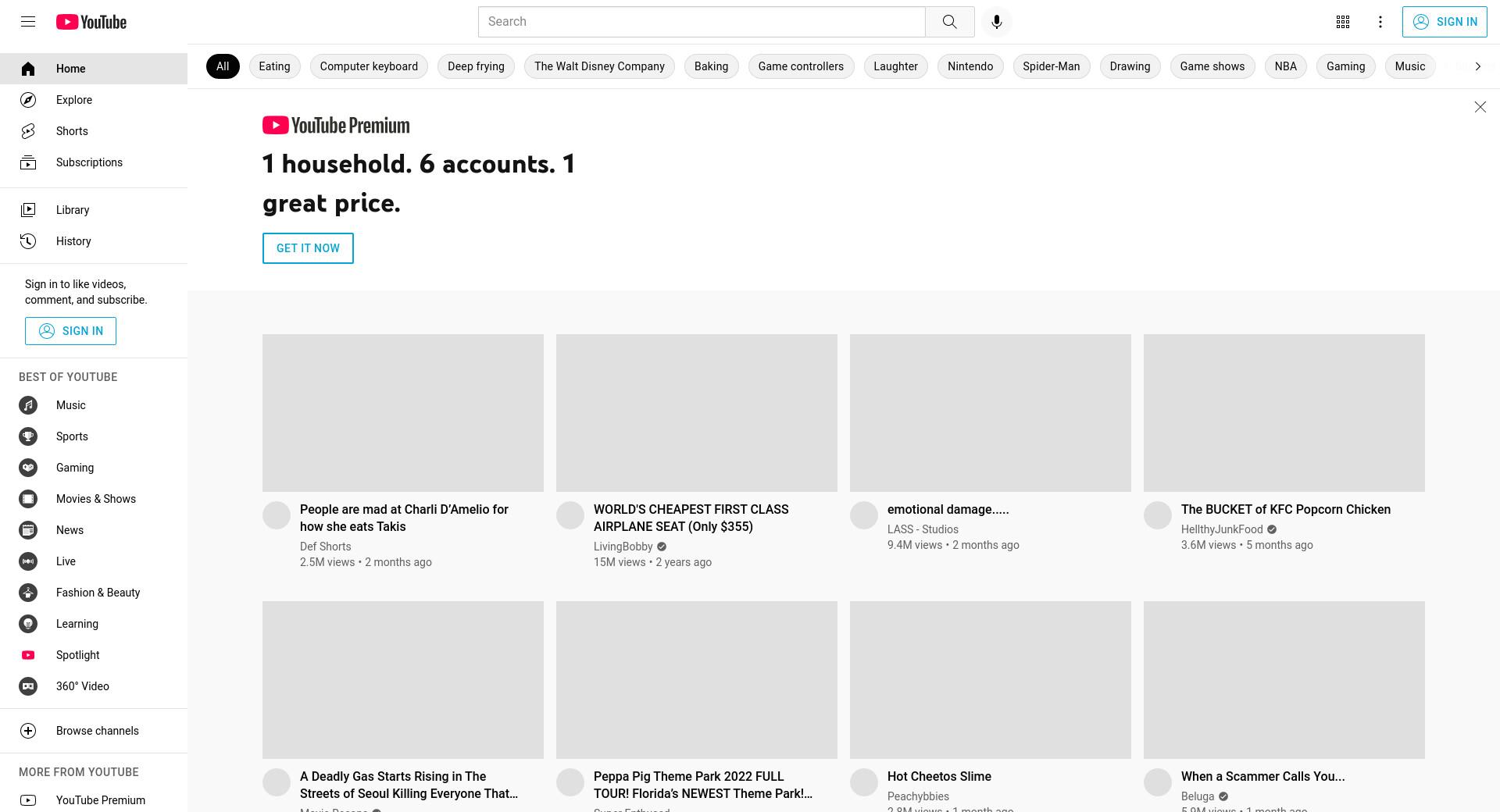Viewport: 1500px width, 812px height.
Task: Open 360° Video in sidebar
Action: pos(94,686)
